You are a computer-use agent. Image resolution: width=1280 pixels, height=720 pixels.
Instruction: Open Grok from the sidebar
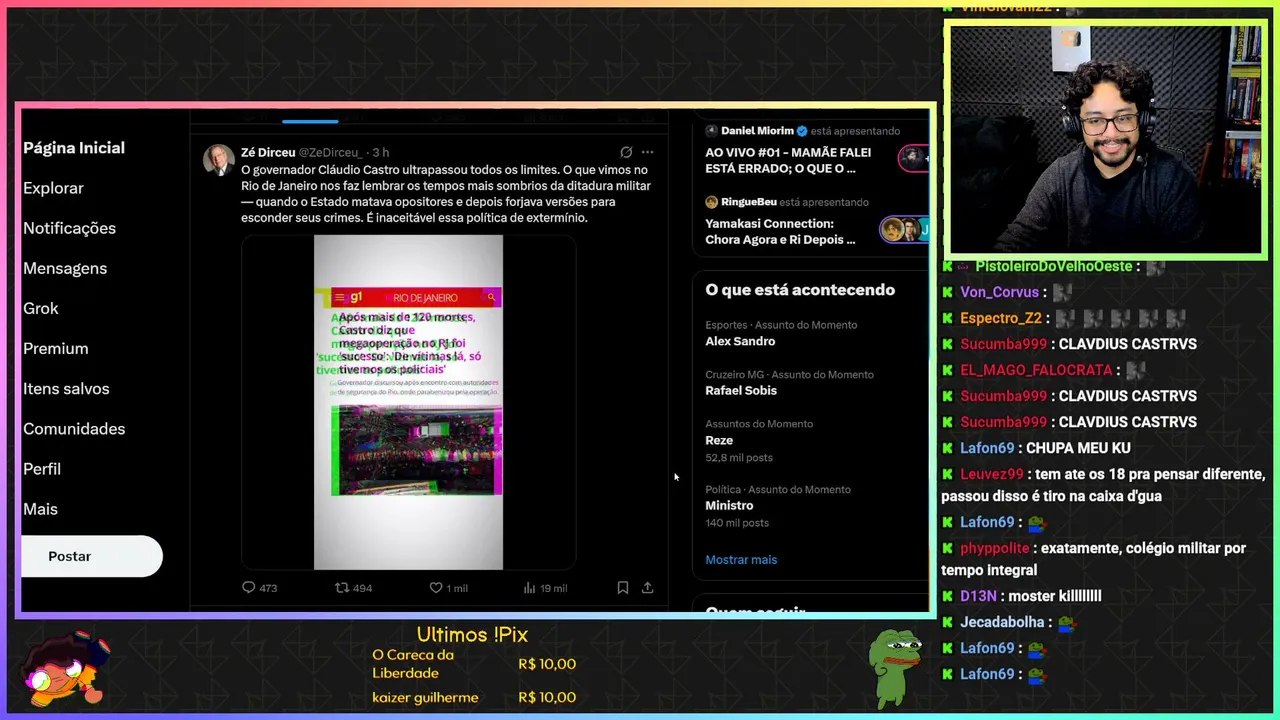pyautogui.click(x=41, y=308)
